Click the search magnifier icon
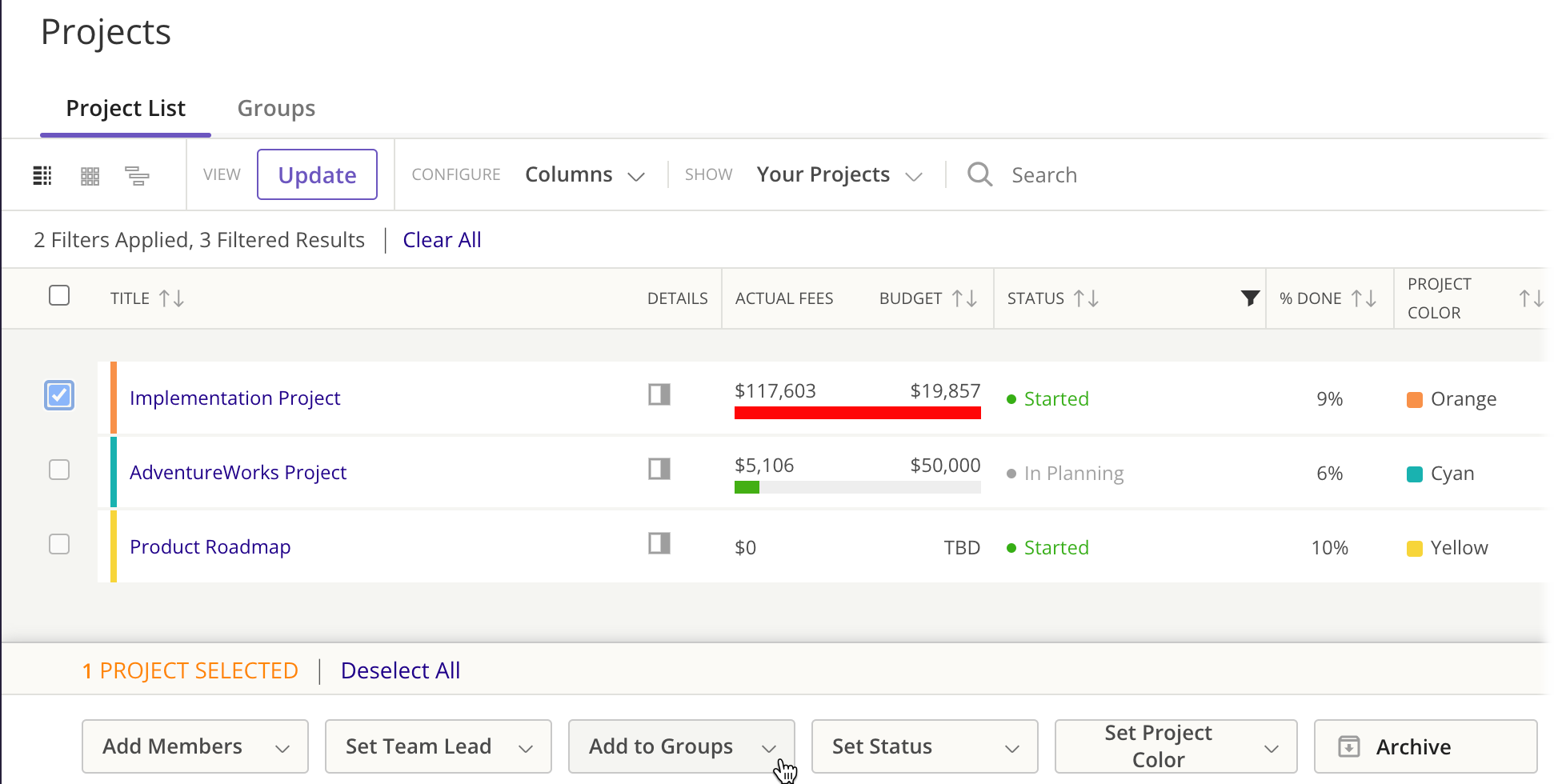The image size is (1554, 784). tap(979, 174)
